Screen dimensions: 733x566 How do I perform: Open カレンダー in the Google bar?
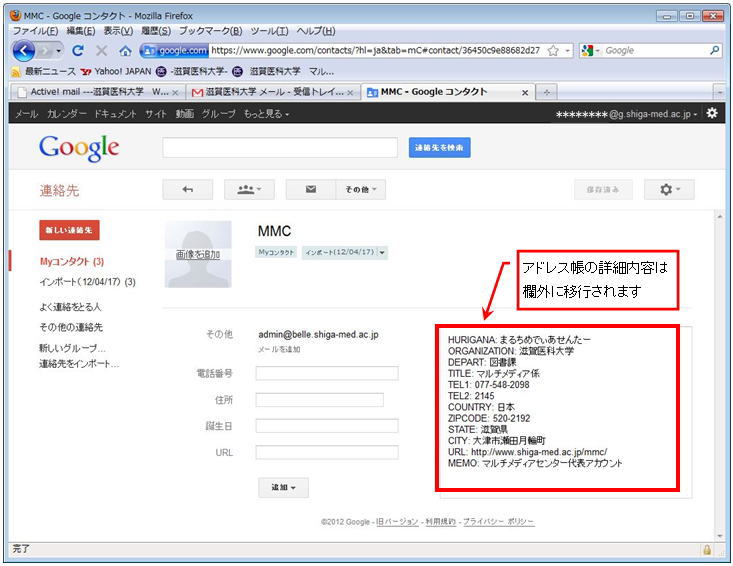click(x=66, y=114)
